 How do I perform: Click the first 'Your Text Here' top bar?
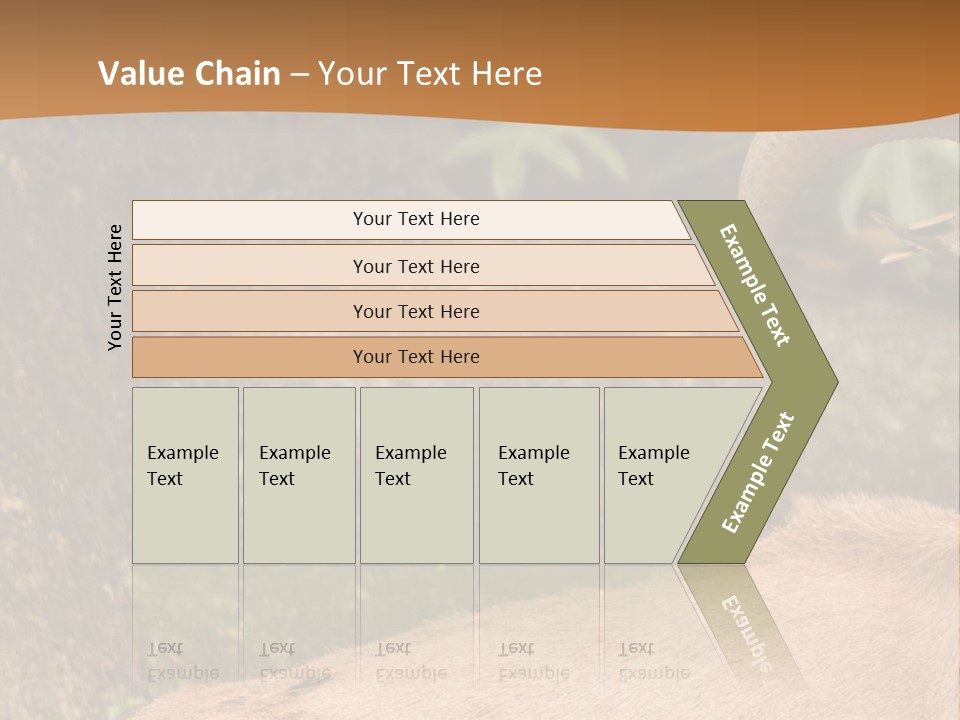coord(411,219)
